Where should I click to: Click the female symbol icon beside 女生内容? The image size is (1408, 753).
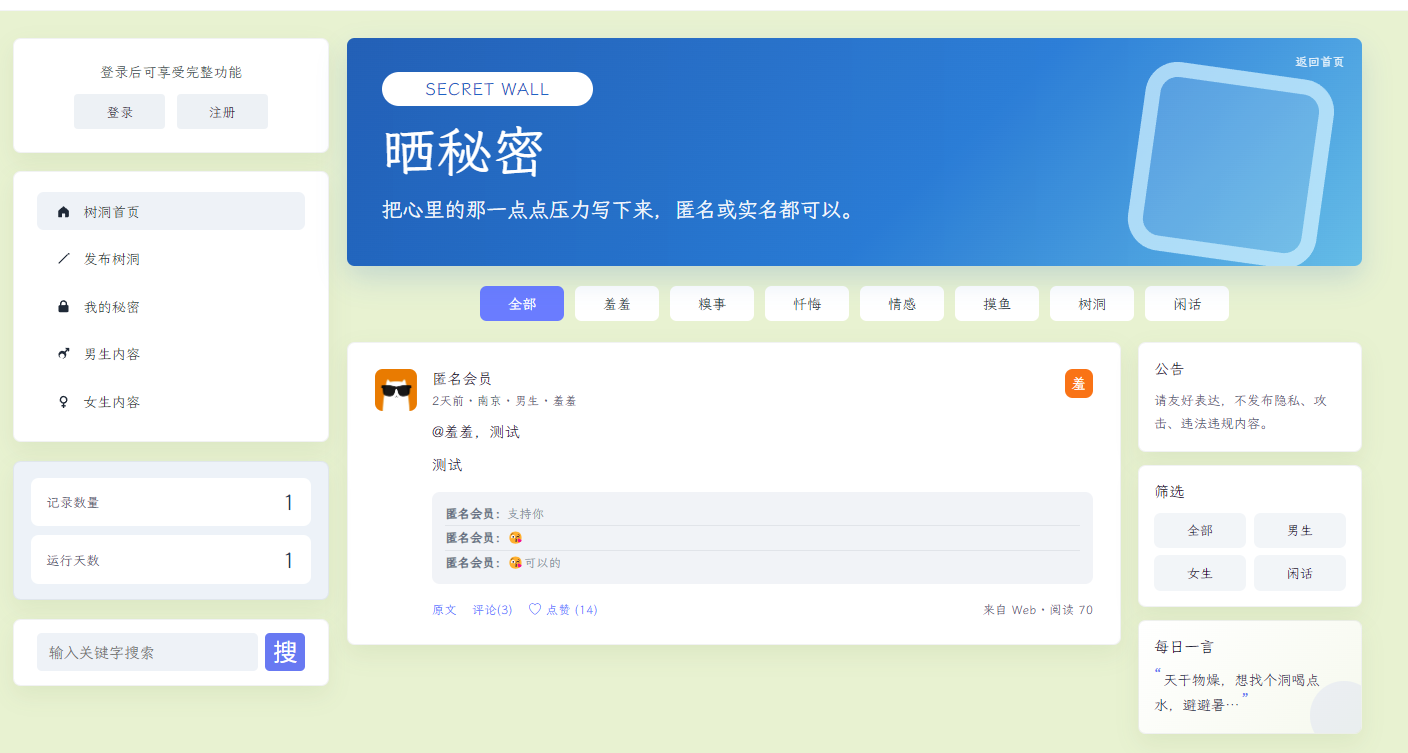point(64,402)
